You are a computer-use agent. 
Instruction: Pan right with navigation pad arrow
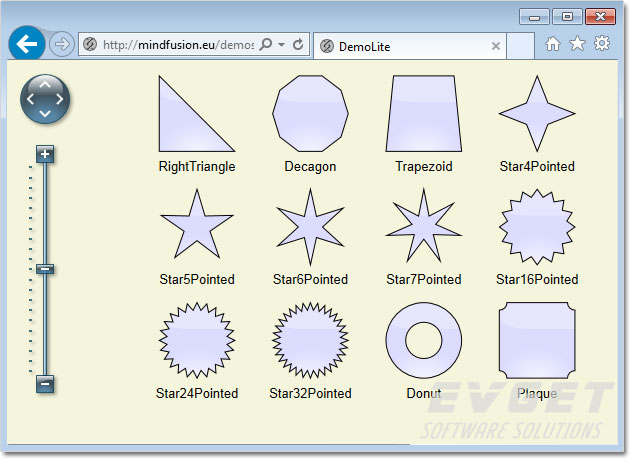pos(59,99)
